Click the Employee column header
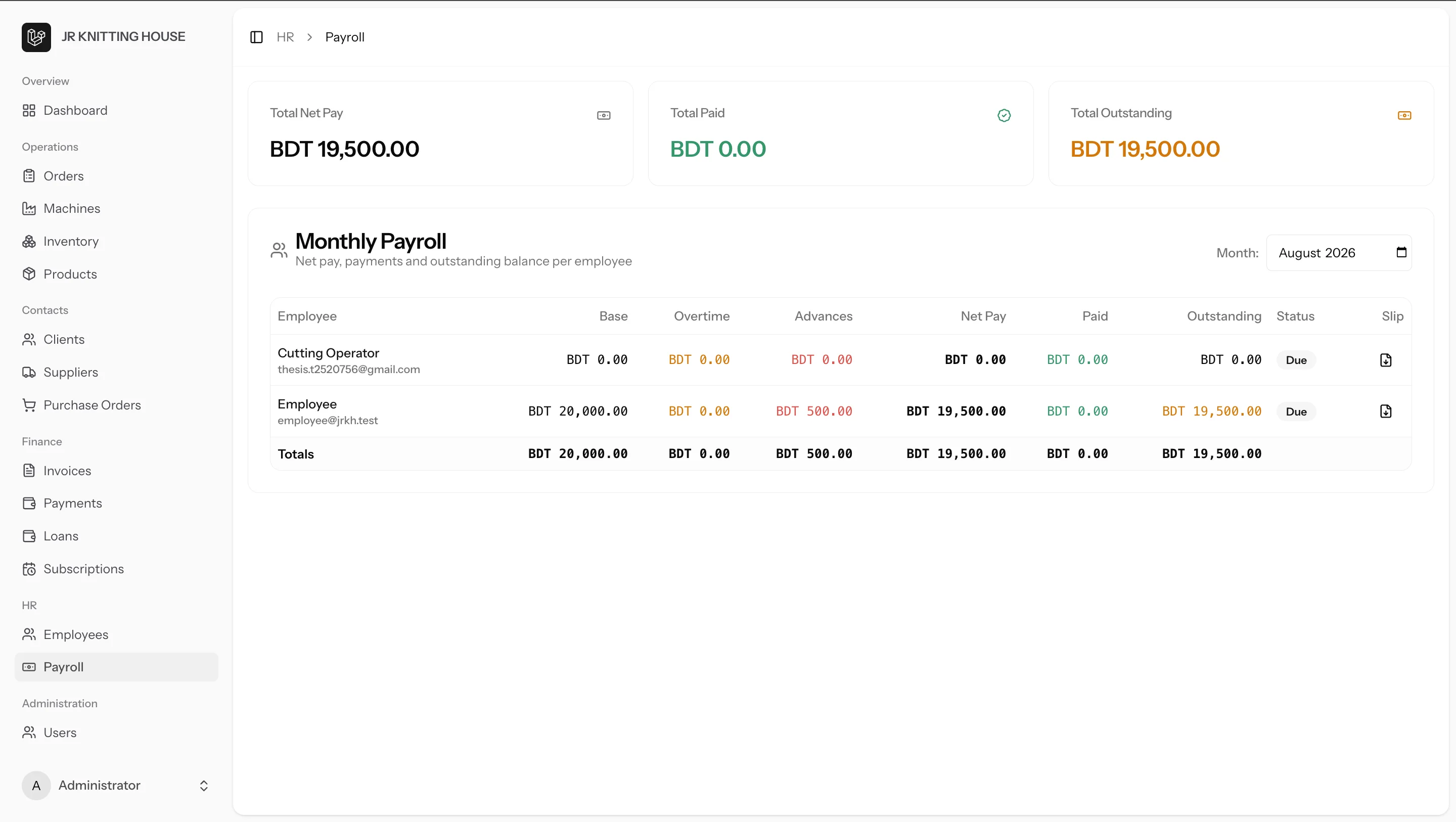 pyautogui.click(x=307, y=316)
